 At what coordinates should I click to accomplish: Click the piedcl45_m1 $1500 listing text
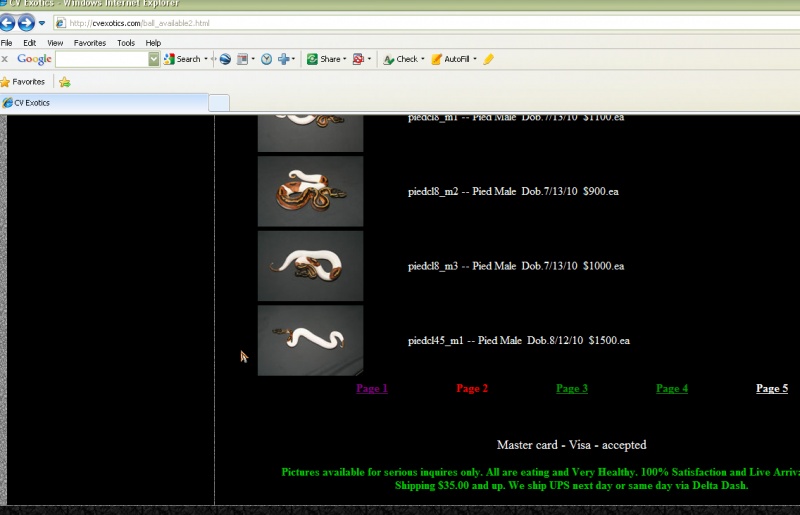tap(519, 340)
